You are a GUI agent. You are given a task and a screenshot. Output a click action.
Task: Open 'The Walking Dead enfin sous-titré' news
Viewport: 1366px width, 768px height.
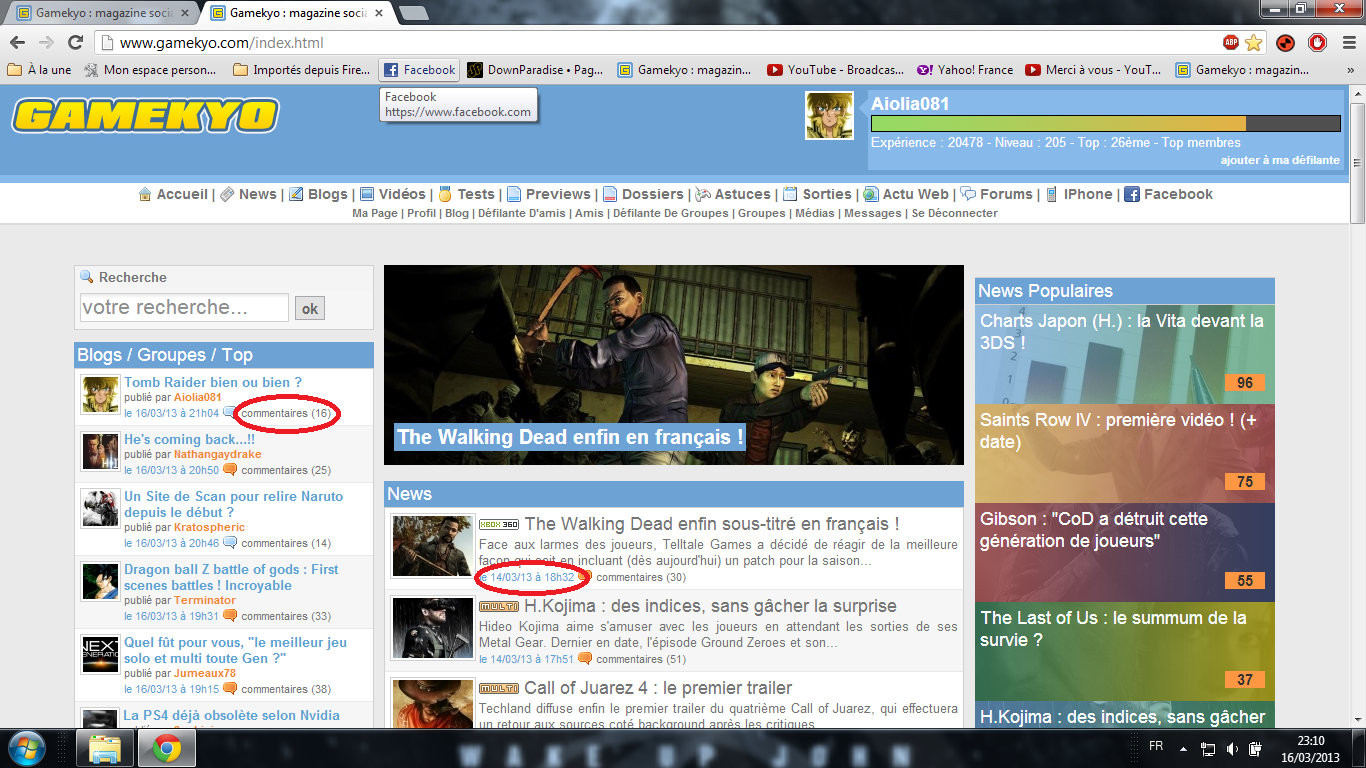click(712, 523)
